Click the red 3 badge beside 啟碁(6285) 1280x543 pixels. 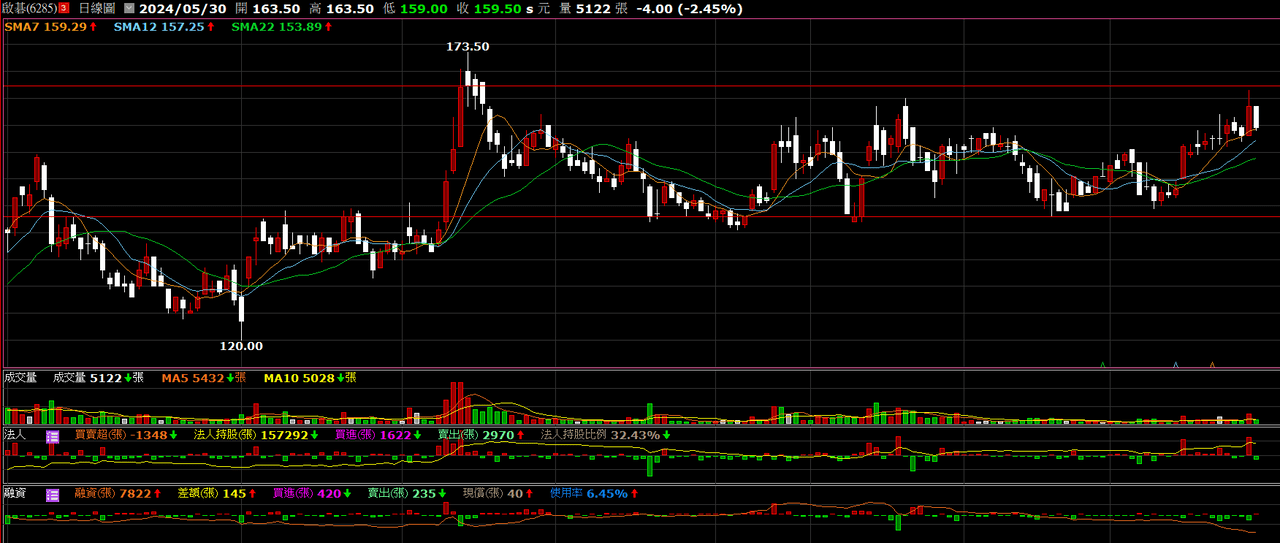tap(64, 8)
